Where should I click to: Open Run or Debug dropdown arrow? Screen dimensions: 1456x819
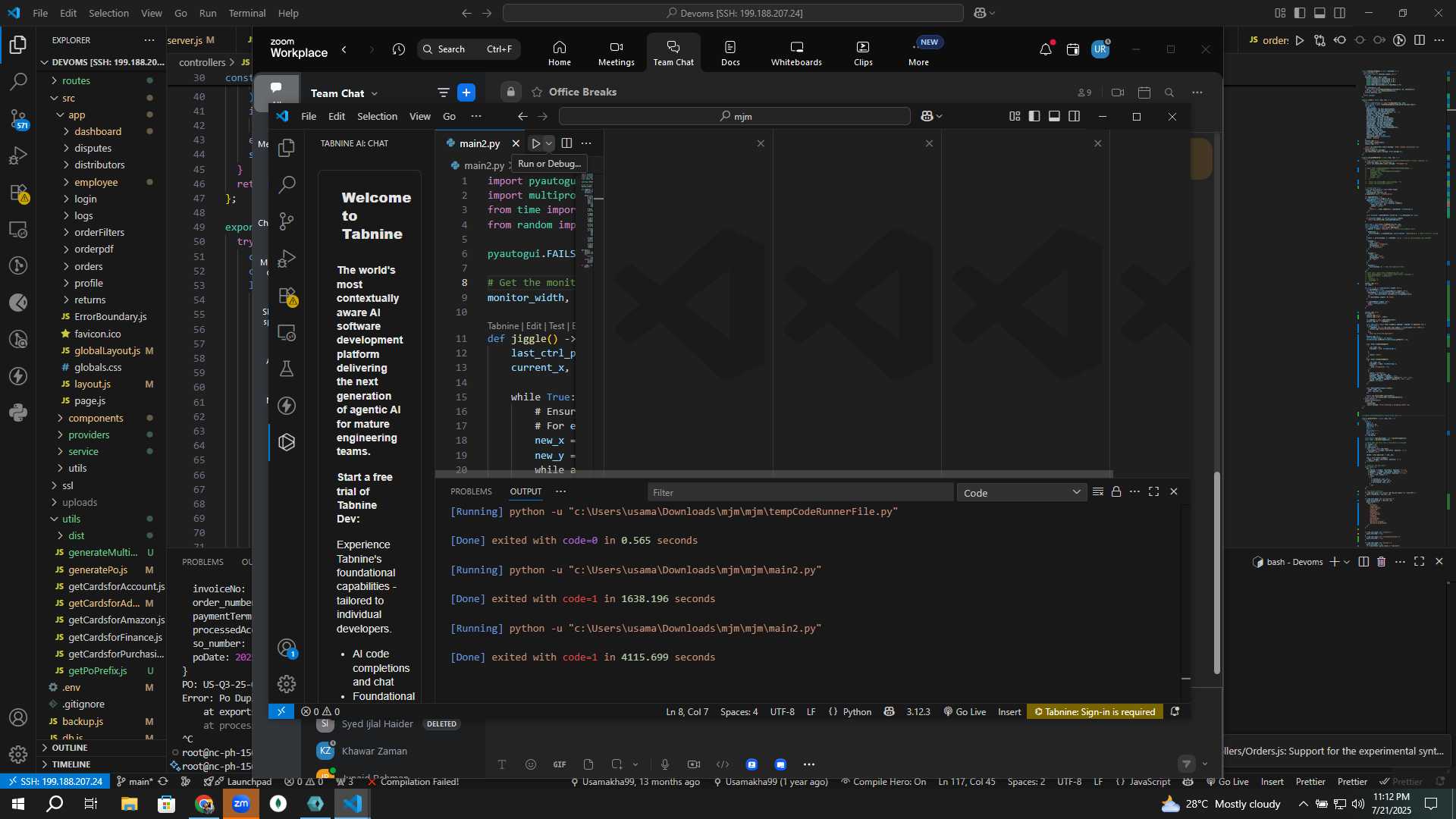(x=549, y=143)
